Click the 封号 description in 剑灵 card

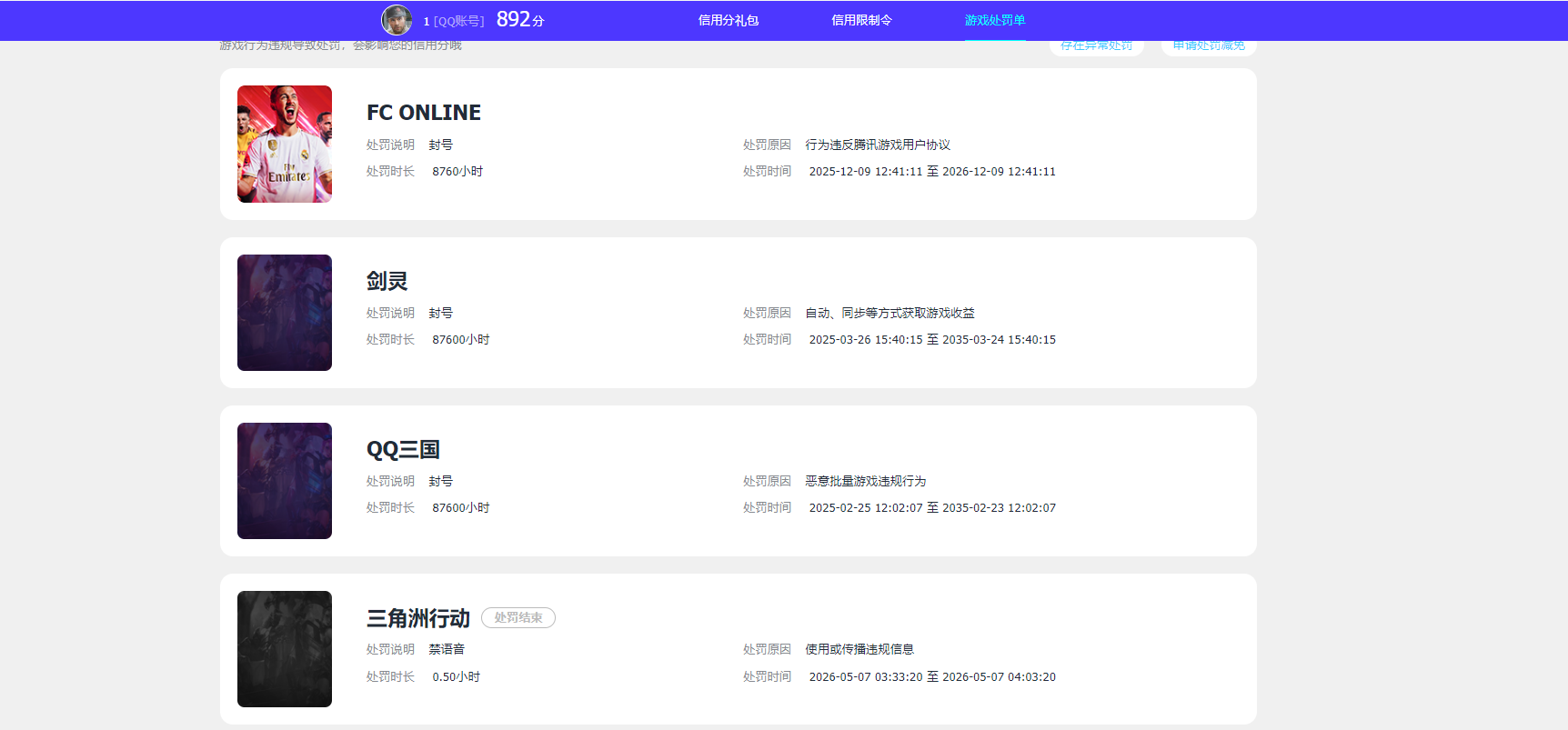[x=441, y=314]
